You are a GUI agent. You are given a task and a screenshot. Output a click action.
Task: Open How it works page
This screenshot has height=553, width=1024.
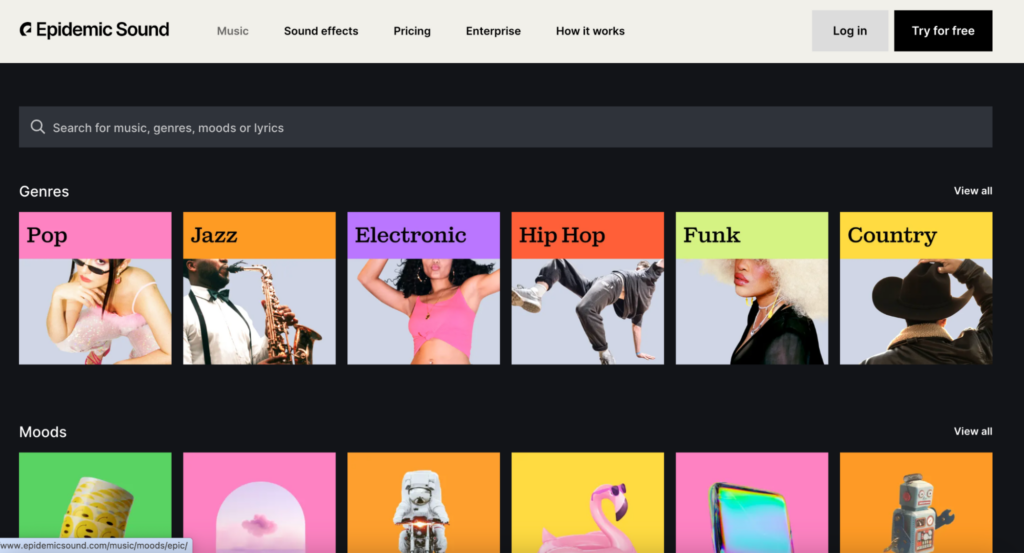coord(590,31)
